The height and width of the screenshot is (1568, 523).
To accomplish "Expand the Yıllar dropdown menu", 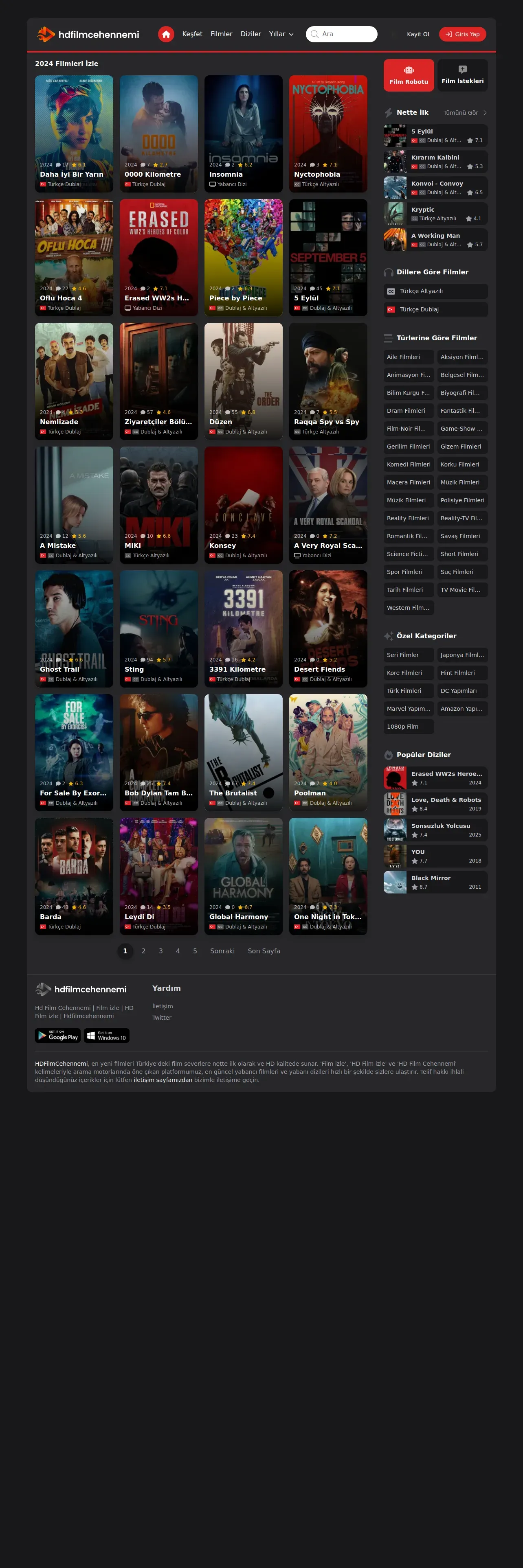I will tap(281, 34).
